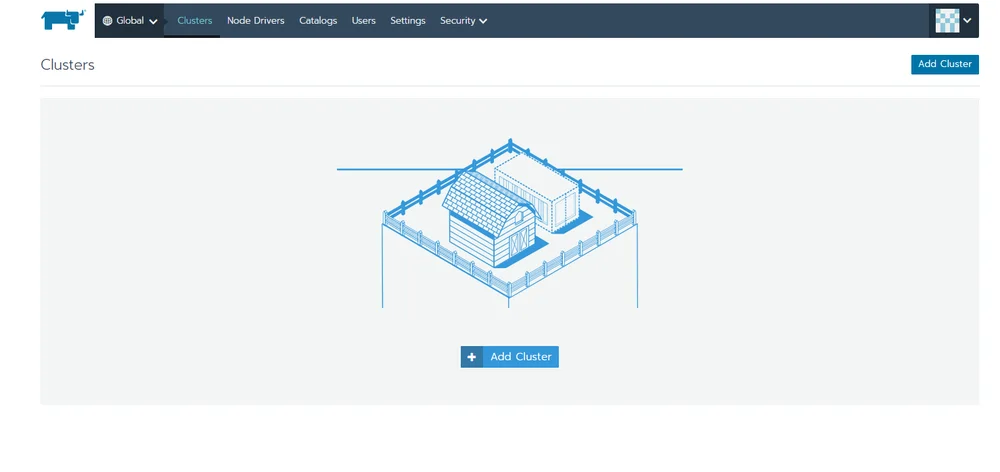1000x472 pixels.
Task: Click the Clusters page heading
Action: click(x=68, y=64)
